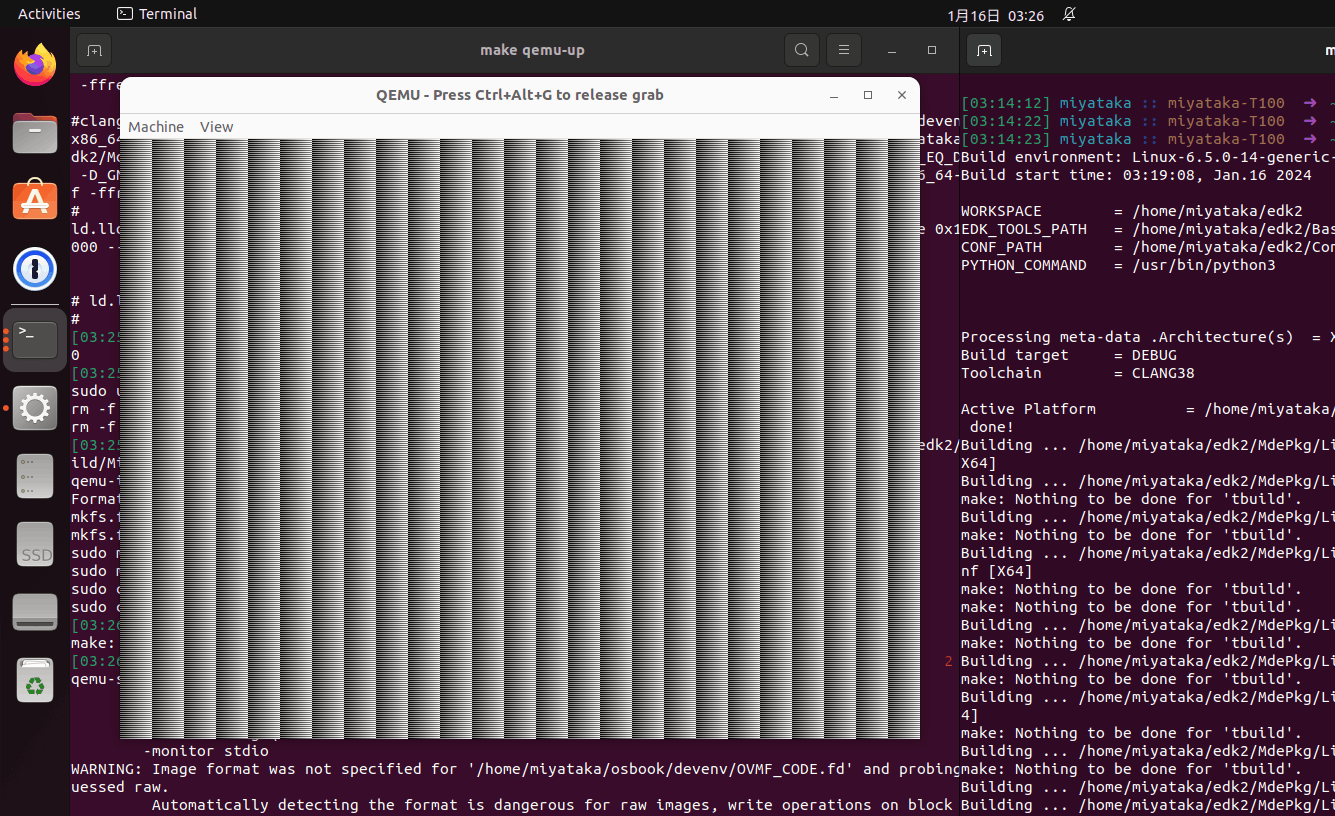Minimize the make qemu-up terminal window

pyautogui.click(x=893, y=50)
